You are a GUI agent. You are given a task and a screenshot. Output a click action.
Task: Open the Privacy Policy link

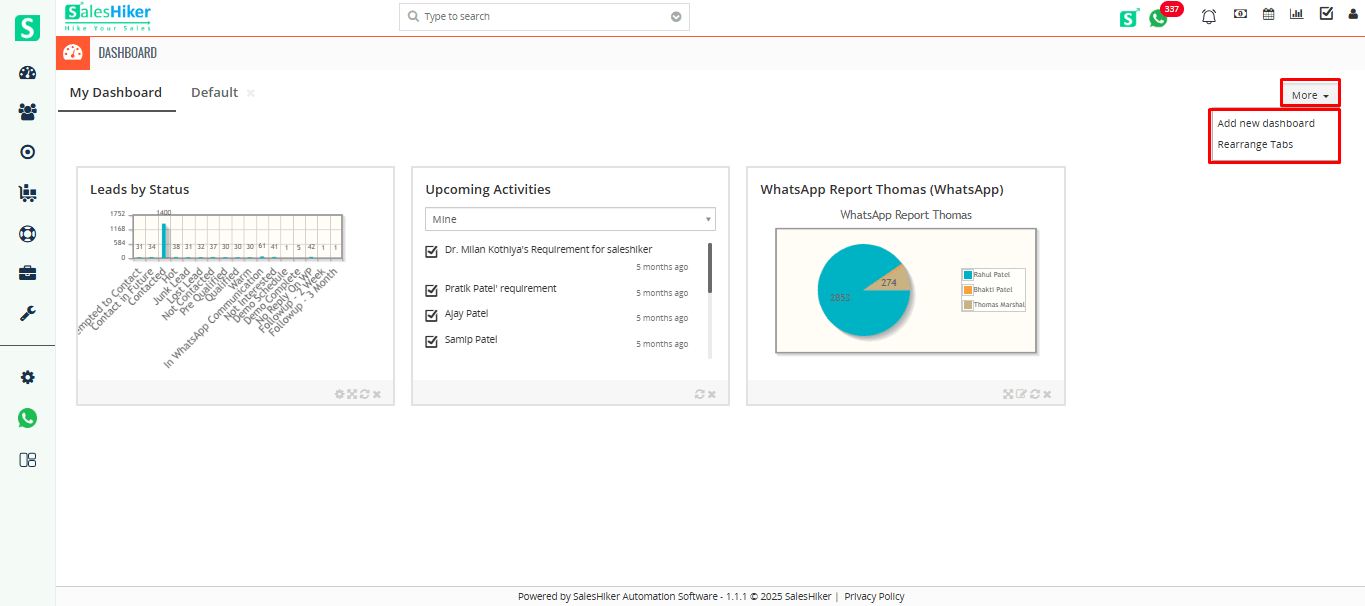pos(873,595)
